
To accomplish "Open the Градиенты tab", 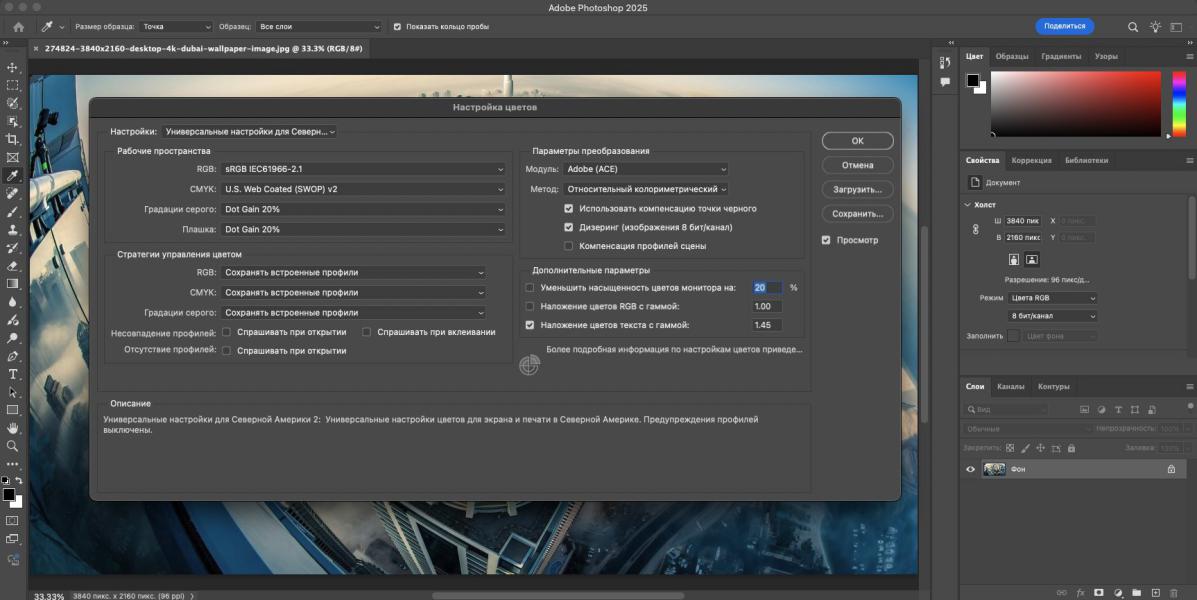I will click(x=1060, y=57).
